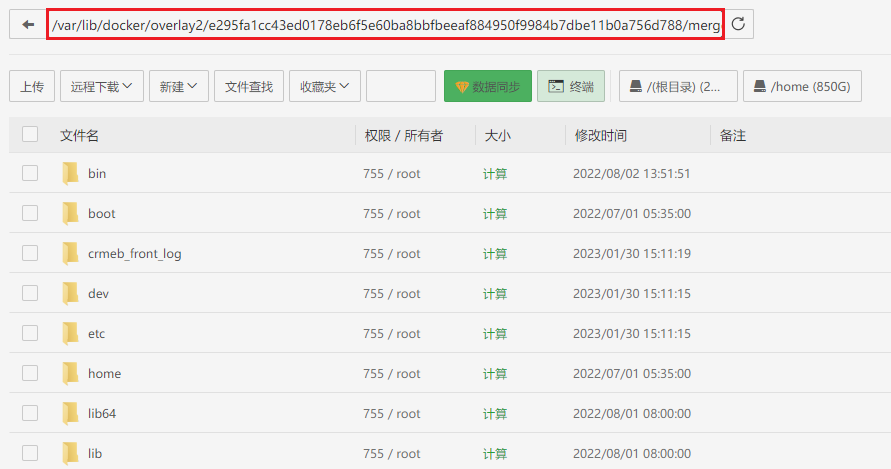
Task: Check the box for dev folder
Action: [30, 293]
